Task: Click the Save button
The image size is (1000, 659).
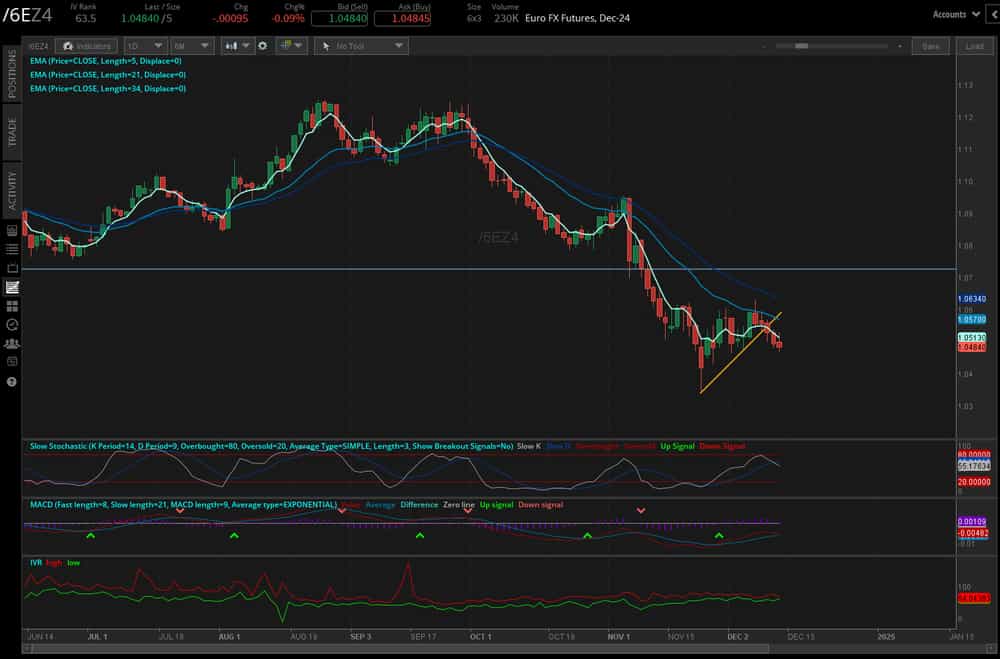Action: (x=930, y=45)
